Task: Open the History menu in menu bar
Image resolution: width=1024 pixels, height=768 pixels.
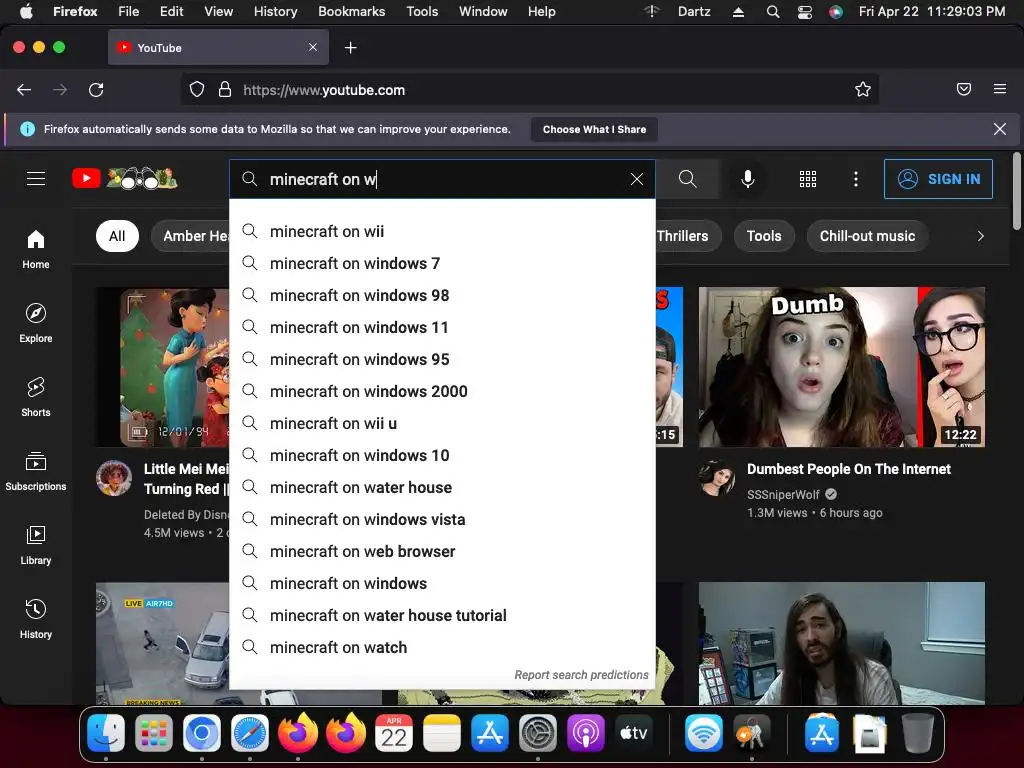Action: pyautogui.click(x=276, y=11)
